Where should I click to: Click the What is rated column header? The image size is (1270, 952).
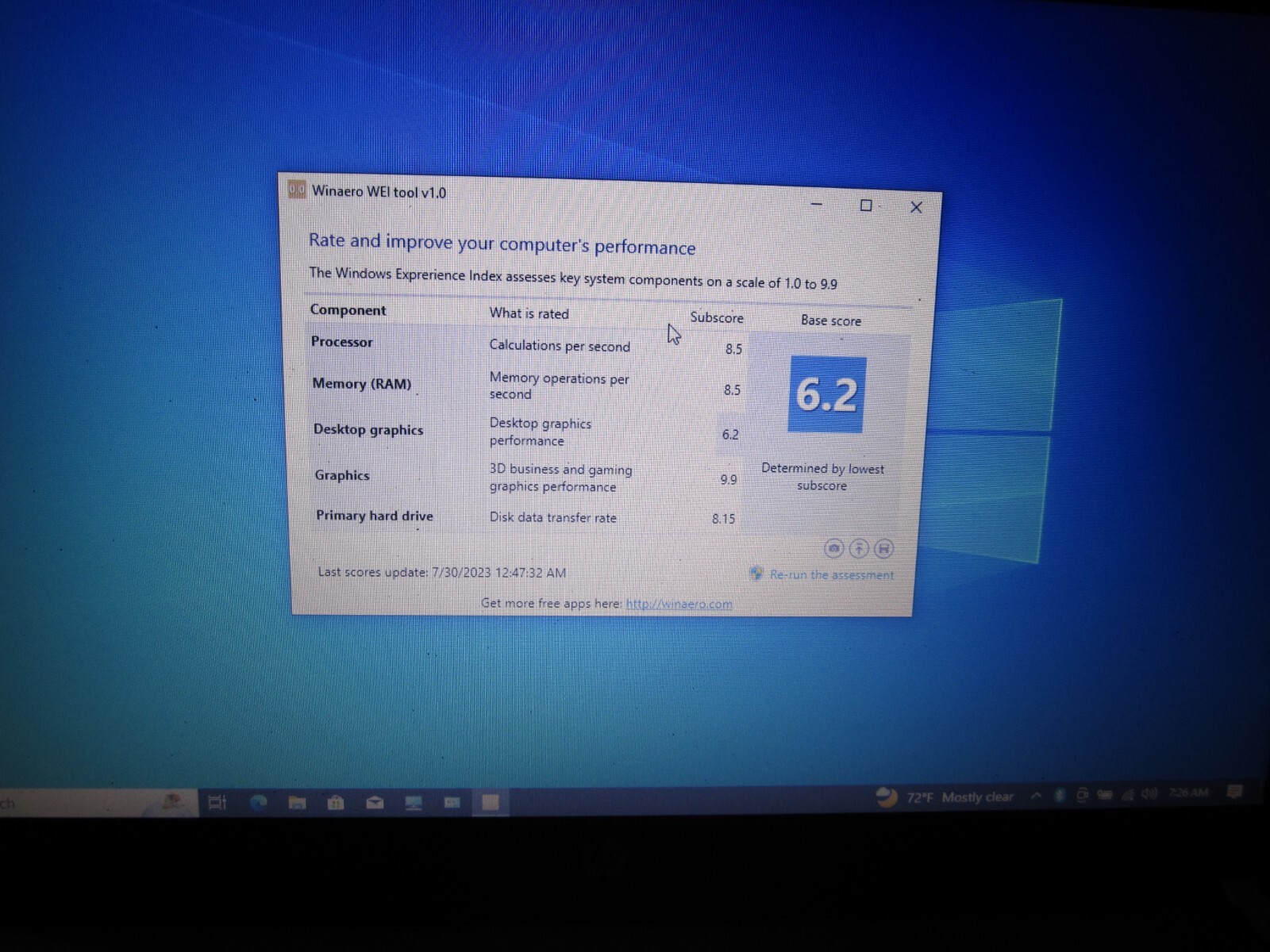(529, 313)
